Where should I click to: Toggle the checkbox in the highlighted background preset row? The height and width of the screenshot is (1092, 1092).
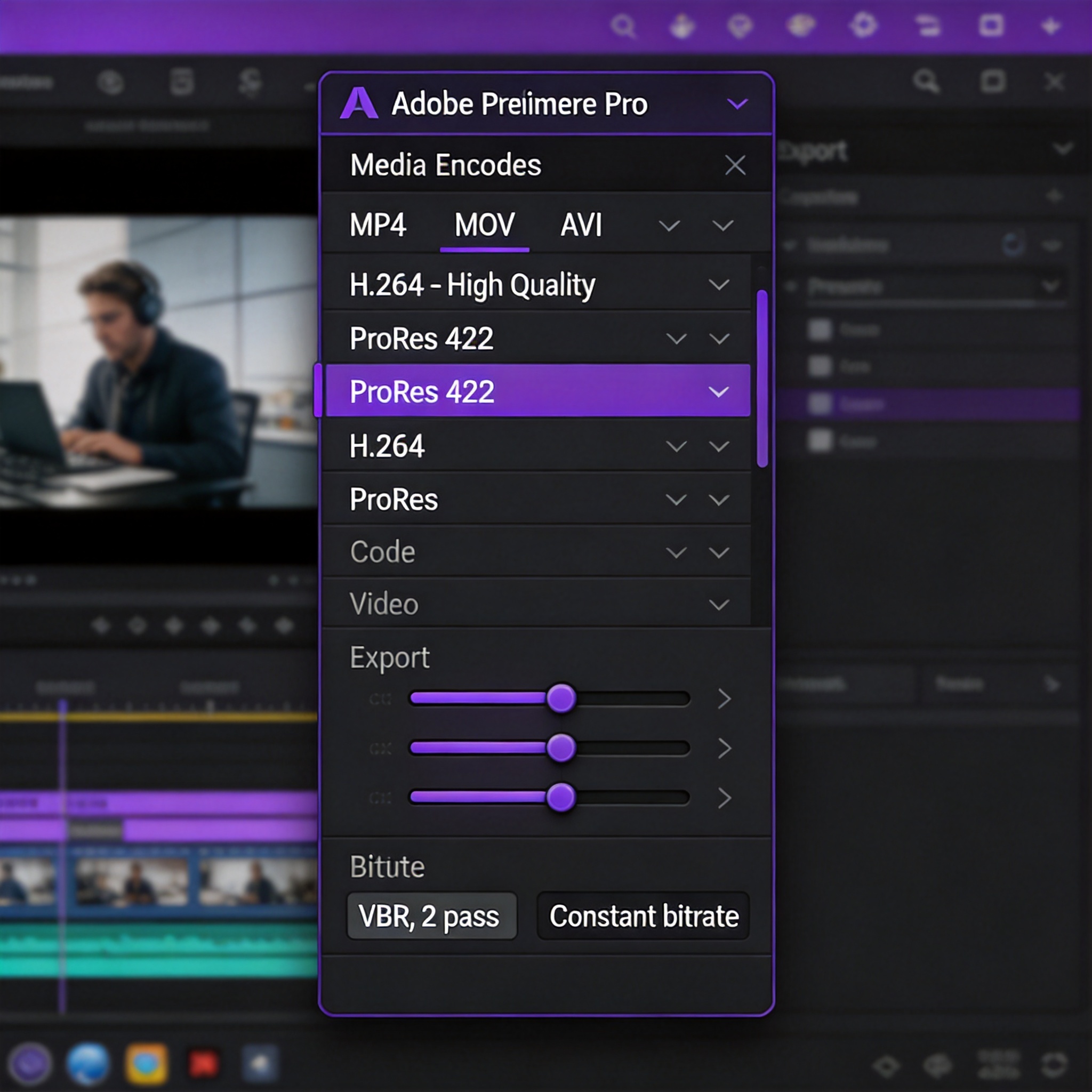pos(820,404)
